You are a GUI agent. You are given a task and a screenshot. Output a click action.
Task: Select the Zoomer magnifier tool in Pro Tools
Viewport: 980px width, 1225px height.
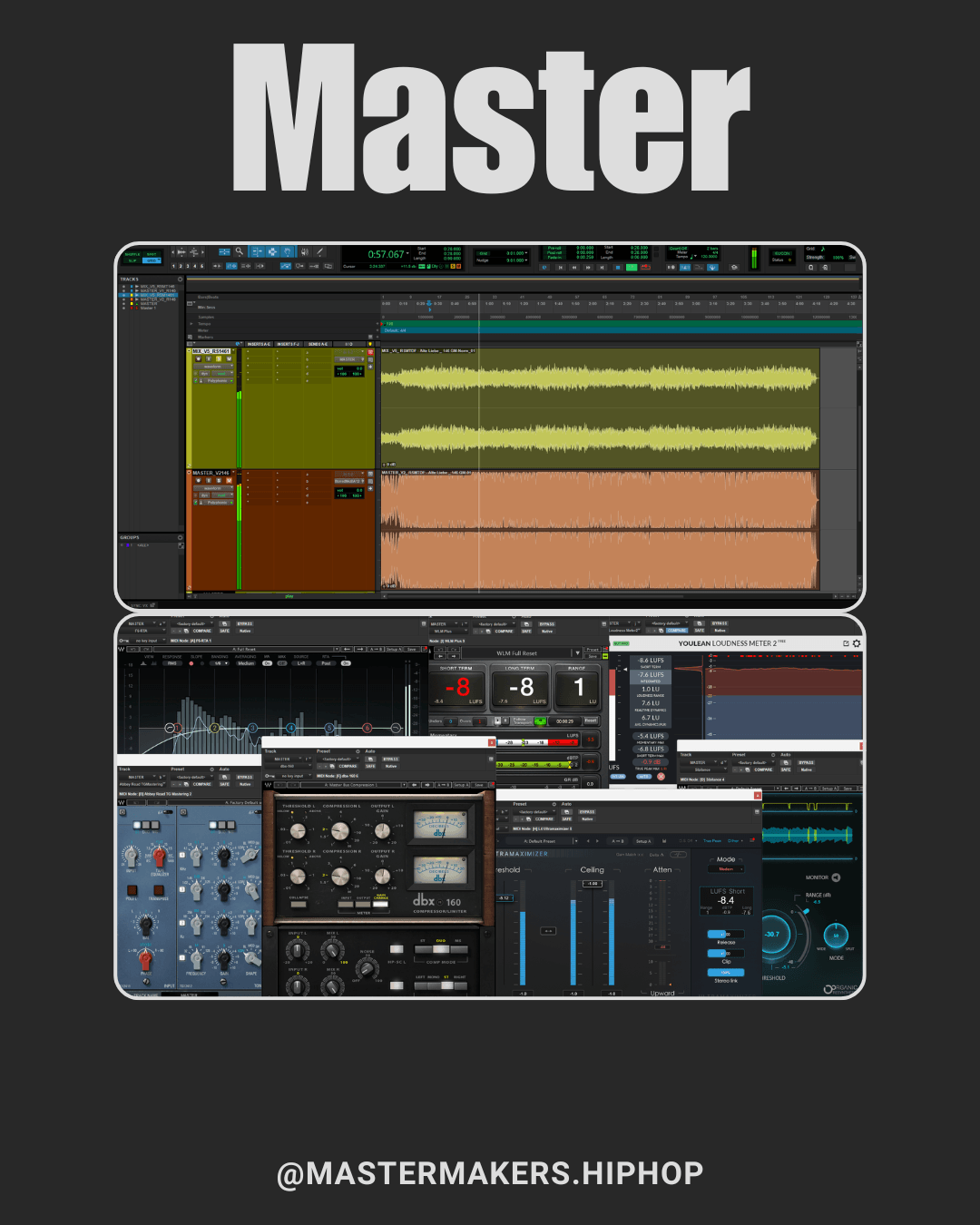(x=239, y=250)
